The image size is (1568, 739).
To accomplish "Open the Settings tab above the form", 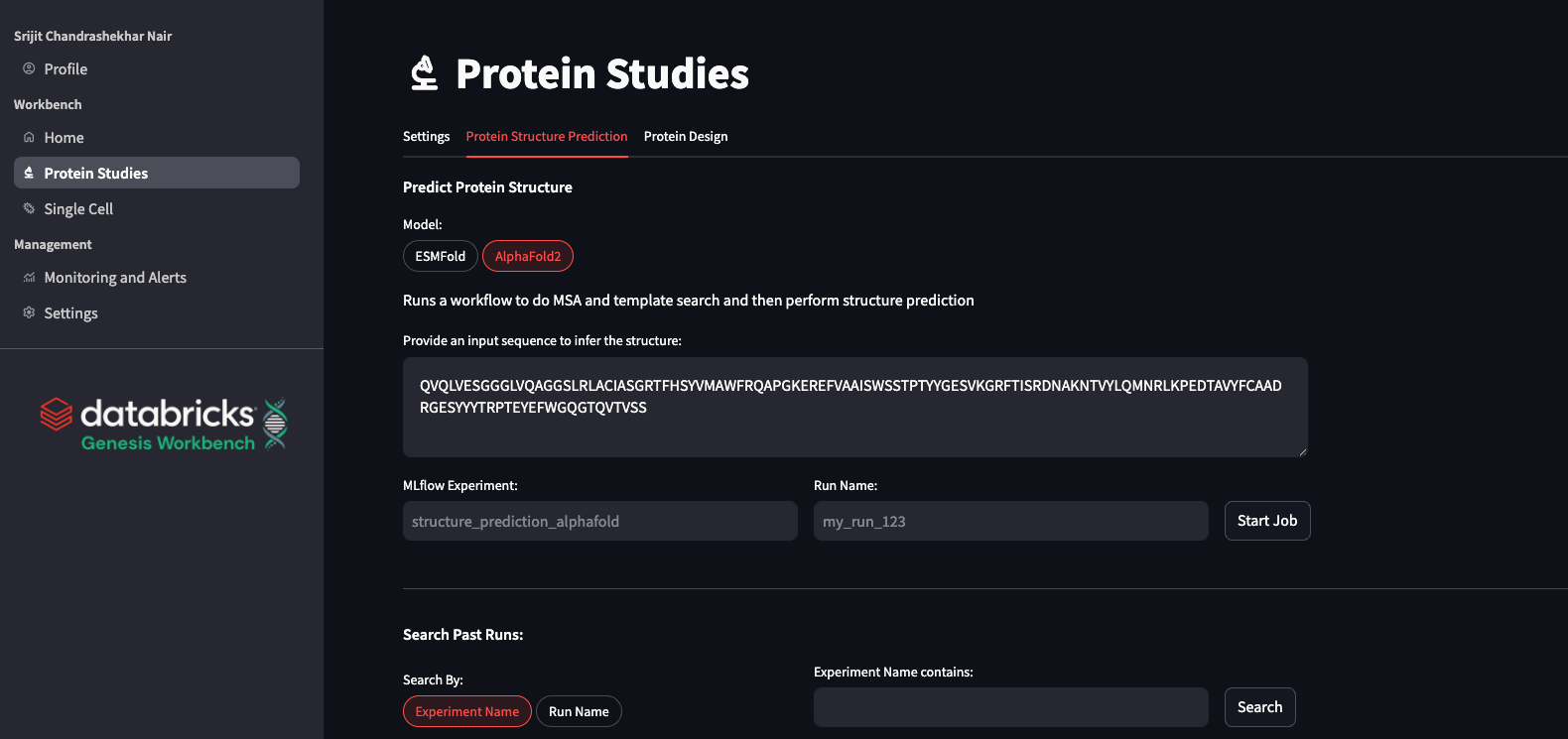I will (426, 136).
